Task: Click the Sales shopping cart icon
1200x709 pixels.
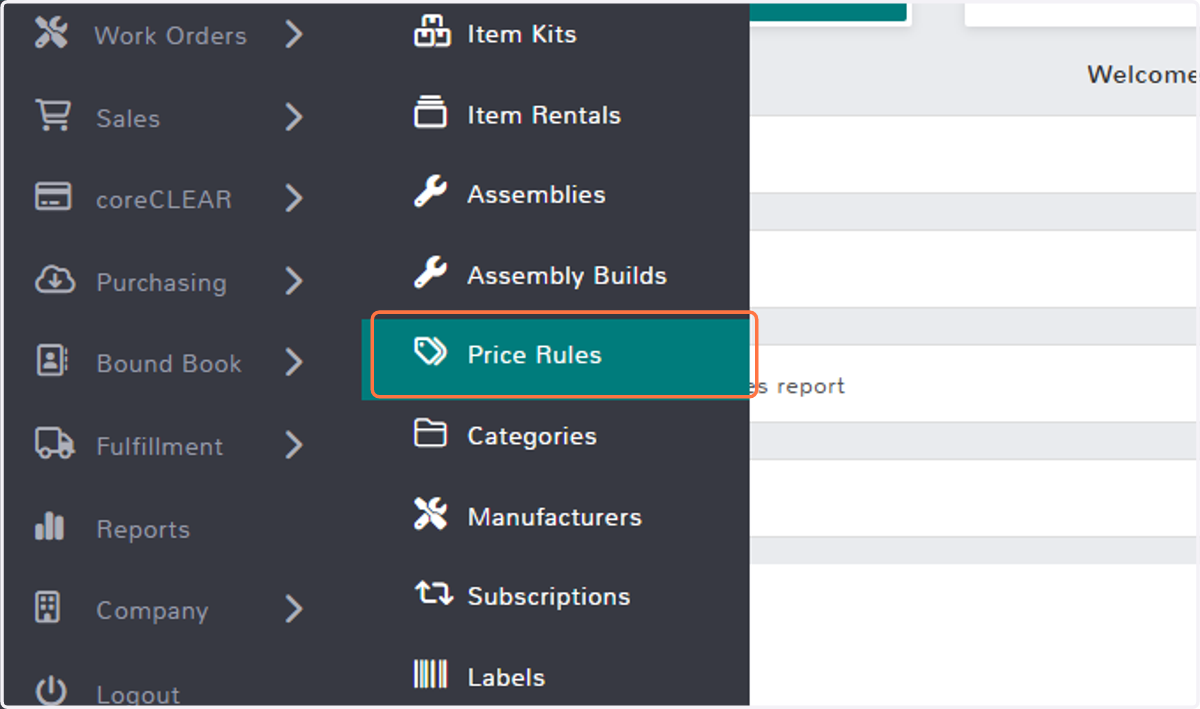Action: point(52,116)
